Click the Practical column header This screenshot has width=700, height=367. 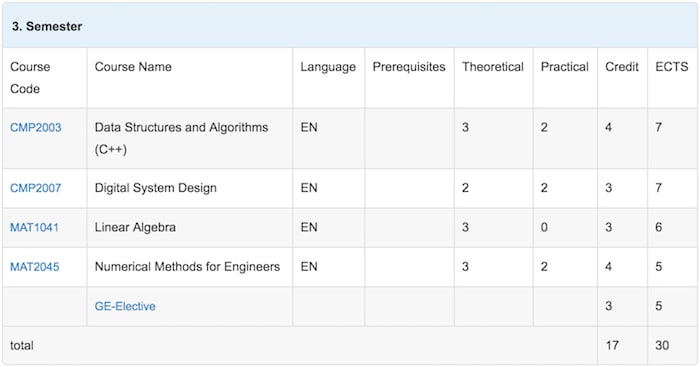[x=565, y=67]
